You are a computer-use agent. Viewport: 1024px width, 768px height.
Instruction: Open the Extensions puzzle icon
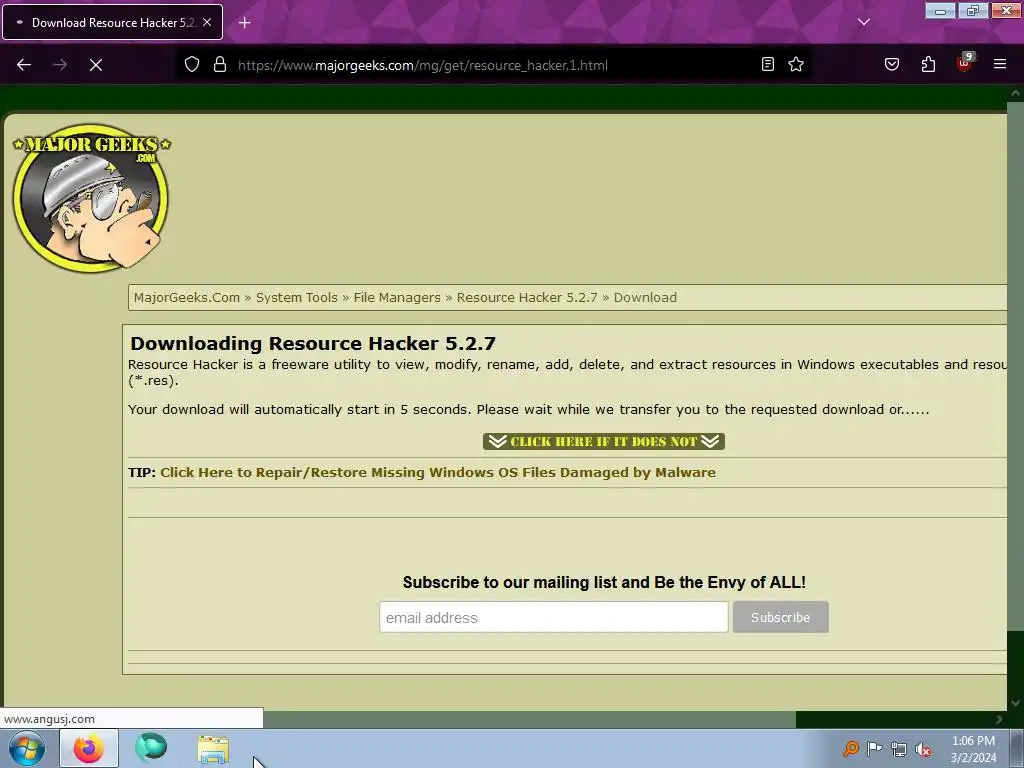pos(928,64)
